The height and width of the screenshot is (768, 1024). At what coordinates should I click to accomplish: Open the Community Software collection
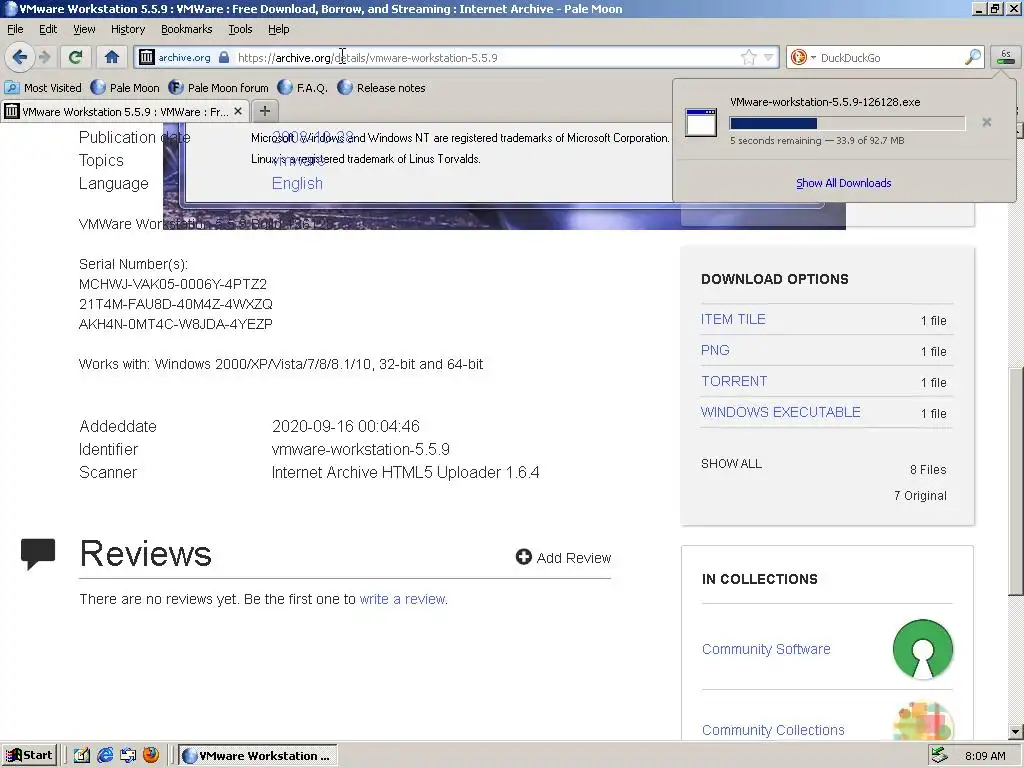click(x=766, y=649)
